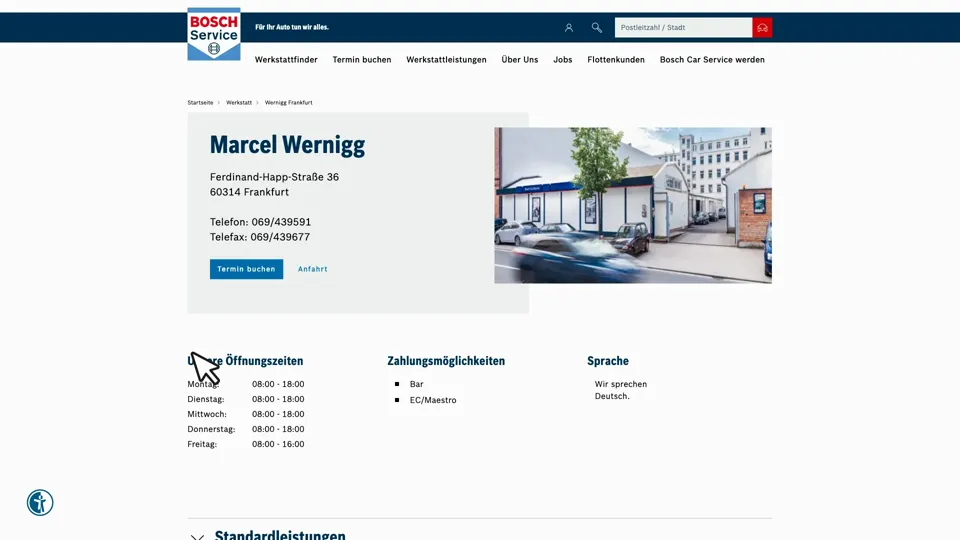
Task: Click the Marcel Wernigg heading
Action: (x=287, y=145)
